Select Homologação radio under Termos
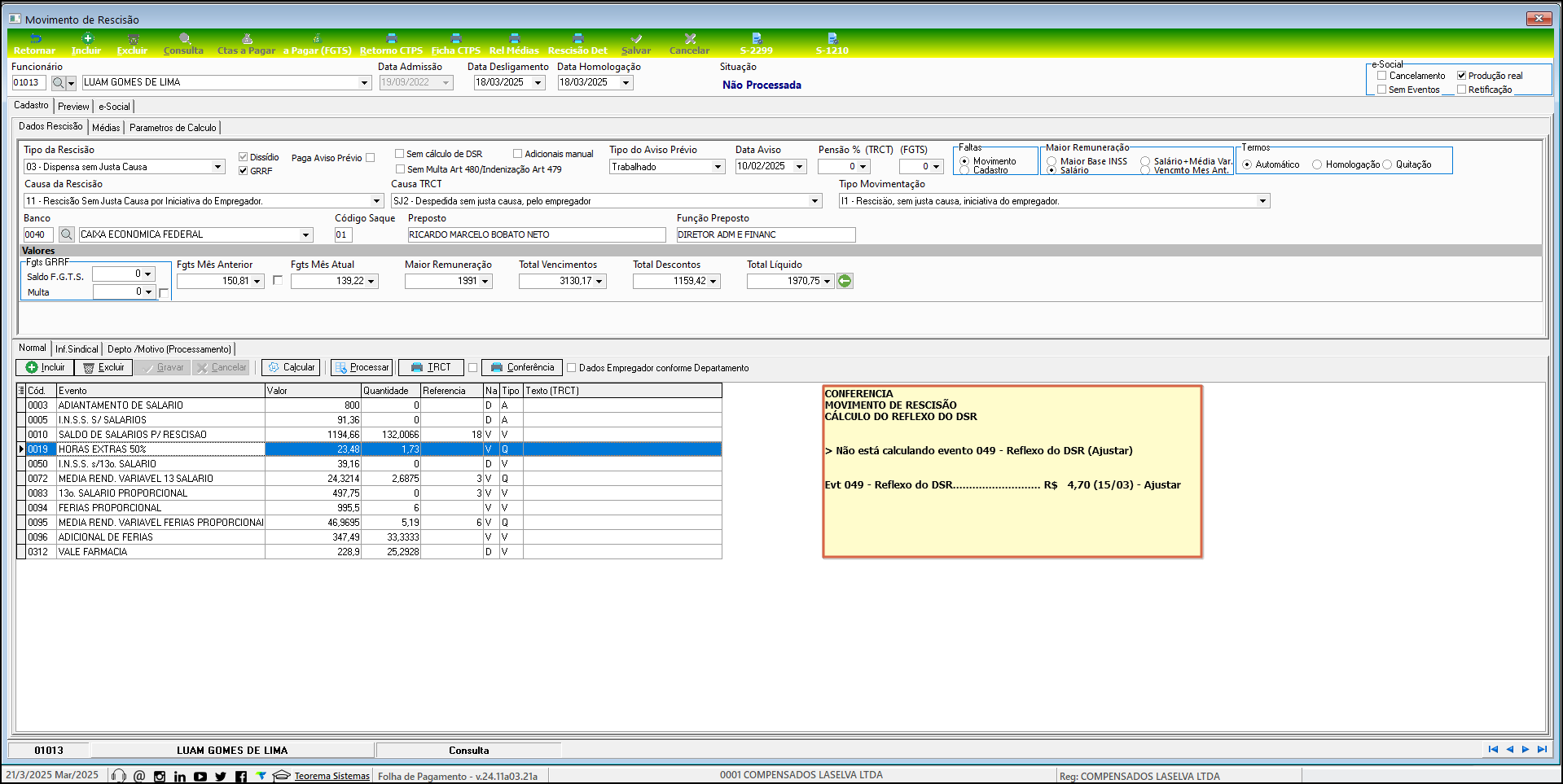Viewport: 1563px width, 784px height. 1317,164
